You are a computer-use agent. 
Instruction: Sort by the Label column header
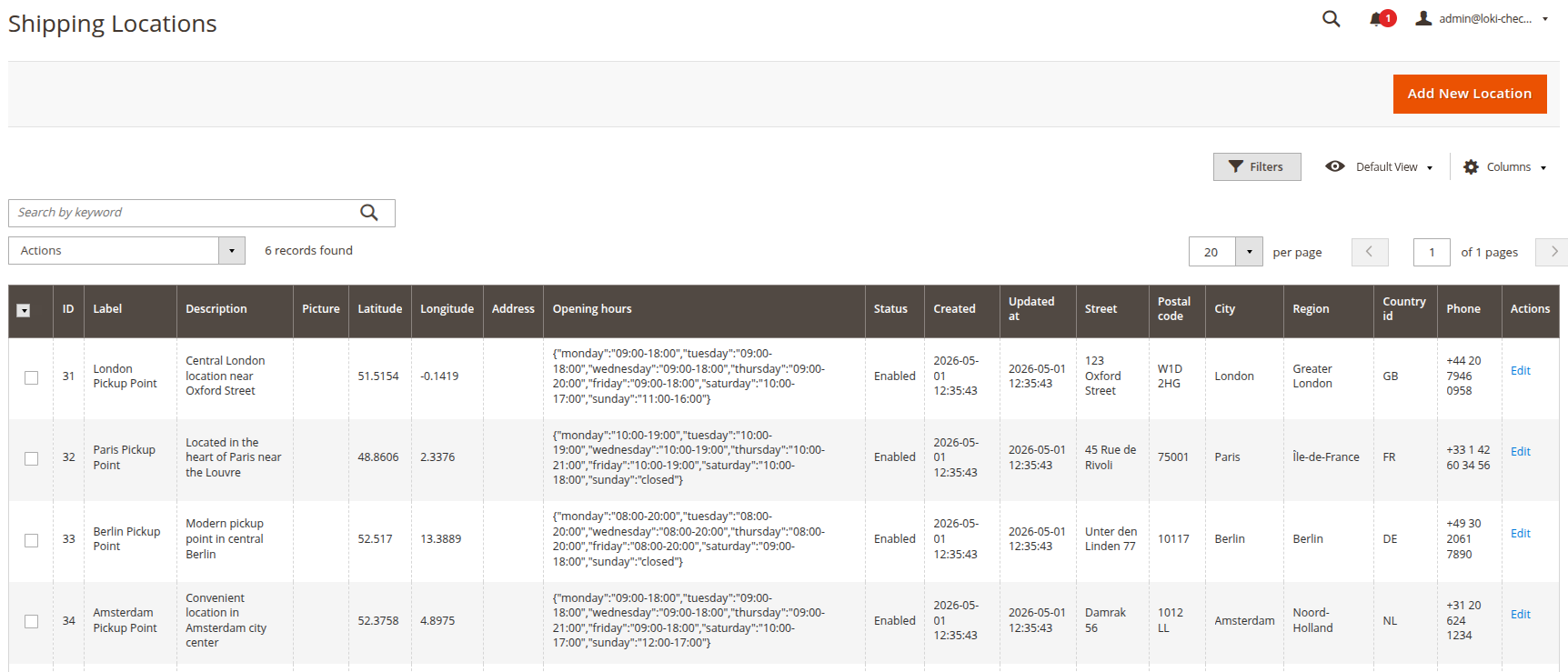click(x=130, y=309)
